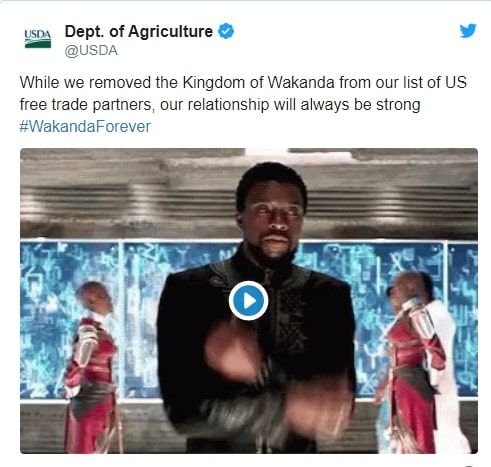Image resolution: width=491 pixels, height=467 pixels.
Task: Open the Dept. of Agriculture profile name
Action: click(139, 31)
